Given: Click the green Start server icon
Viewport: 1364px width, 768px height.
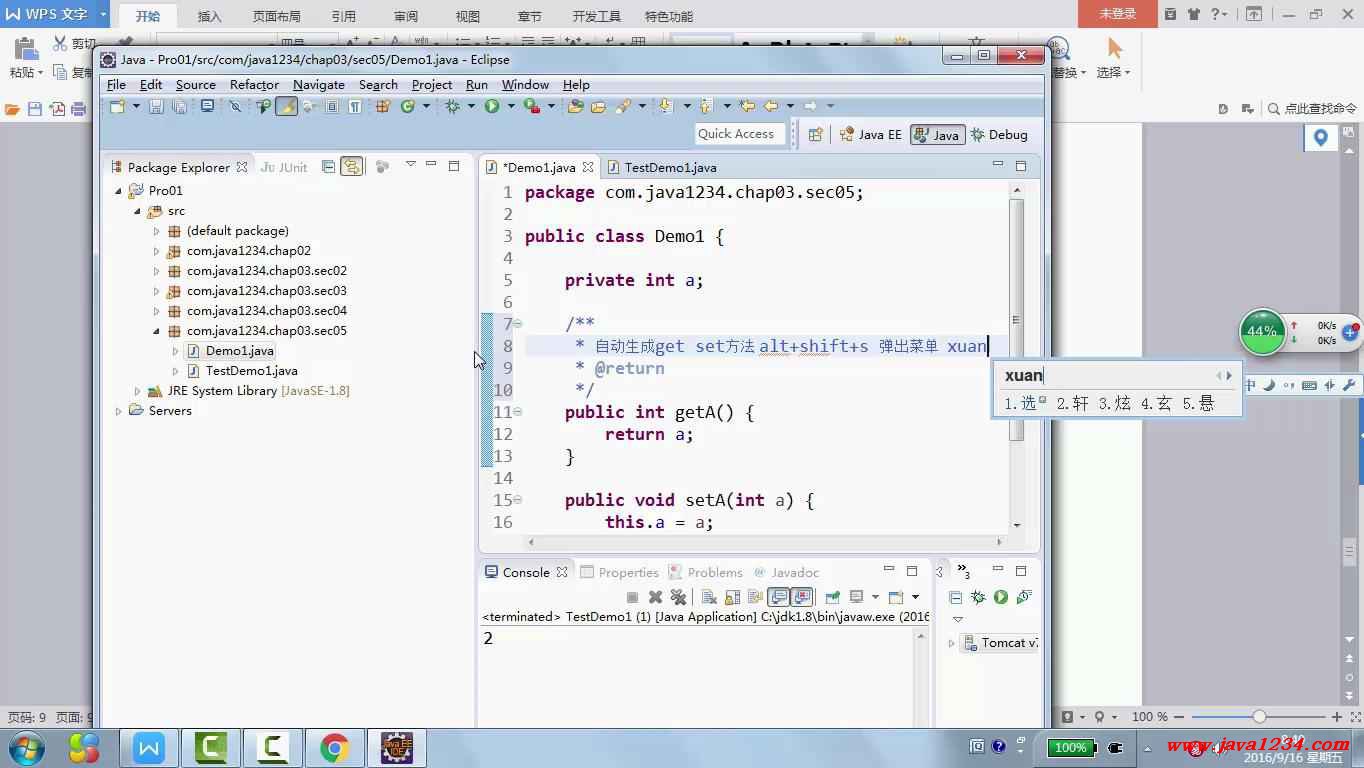Looking at the screenshot, I should [x=1001, y=597].
